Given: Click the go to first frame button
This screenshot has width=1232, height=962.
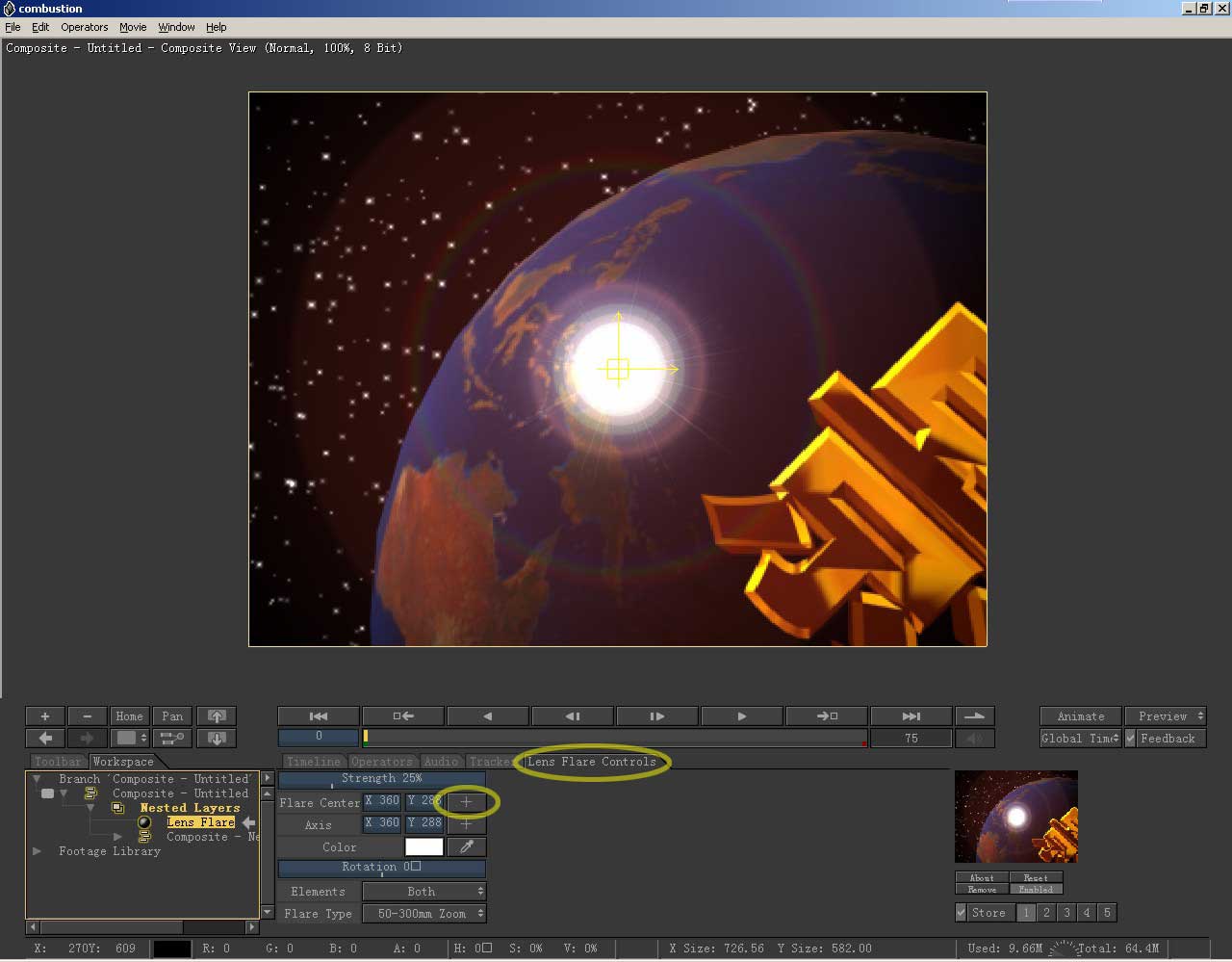Looking at the screenshot, I should [319, 716].
